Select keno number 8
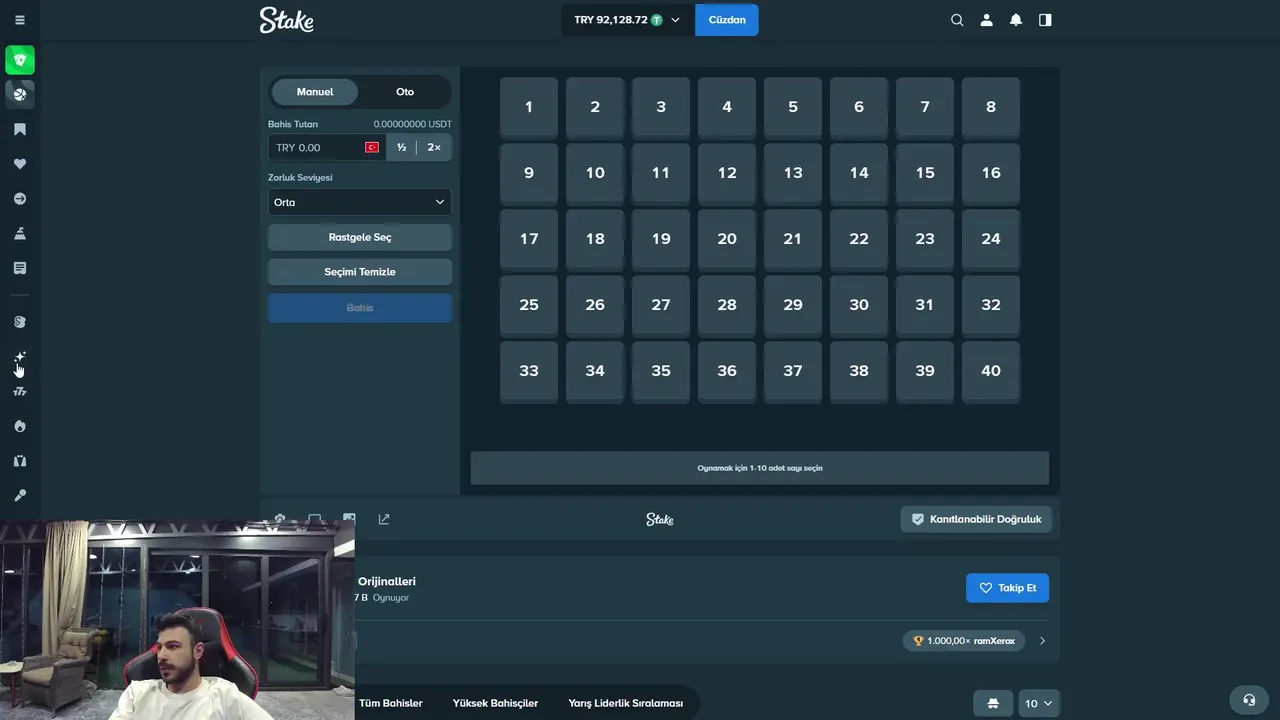 pyautogui.click(x=991, y=107)
